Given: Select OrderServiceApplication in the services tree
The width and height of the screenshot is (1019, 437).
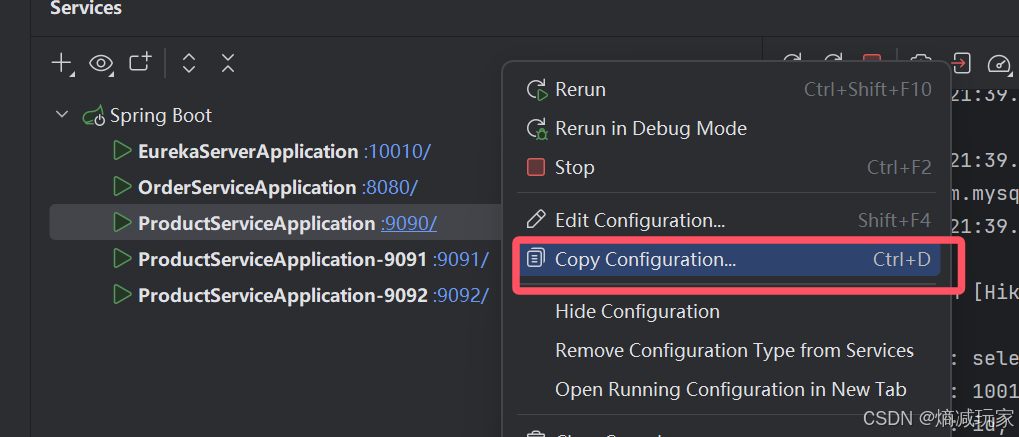Looking at the screenshot, I should 247,187.
